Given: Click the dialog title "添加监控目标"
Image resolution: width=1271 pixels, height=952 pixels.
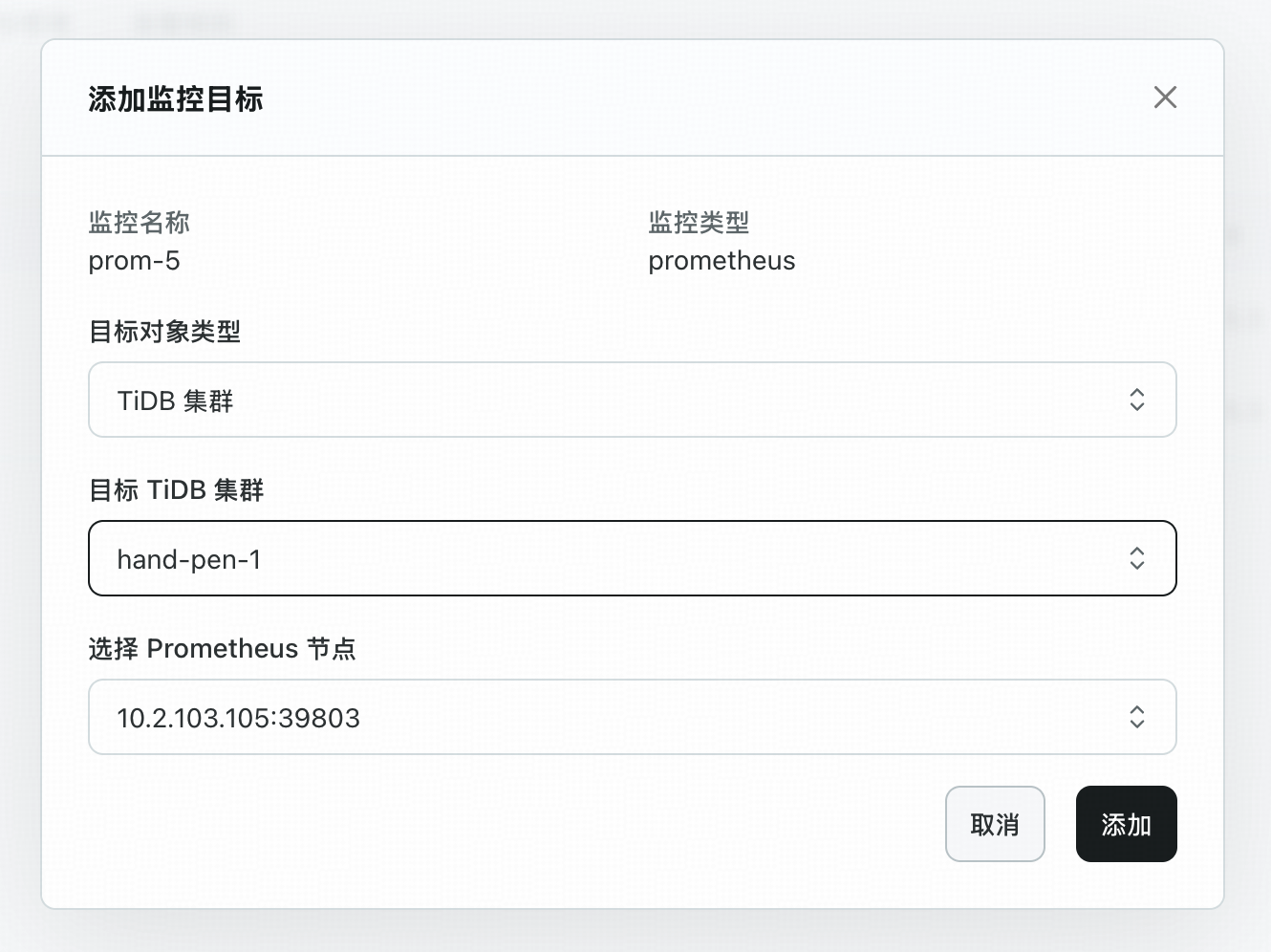Looking at the screenshot, I should pos(176,98).
